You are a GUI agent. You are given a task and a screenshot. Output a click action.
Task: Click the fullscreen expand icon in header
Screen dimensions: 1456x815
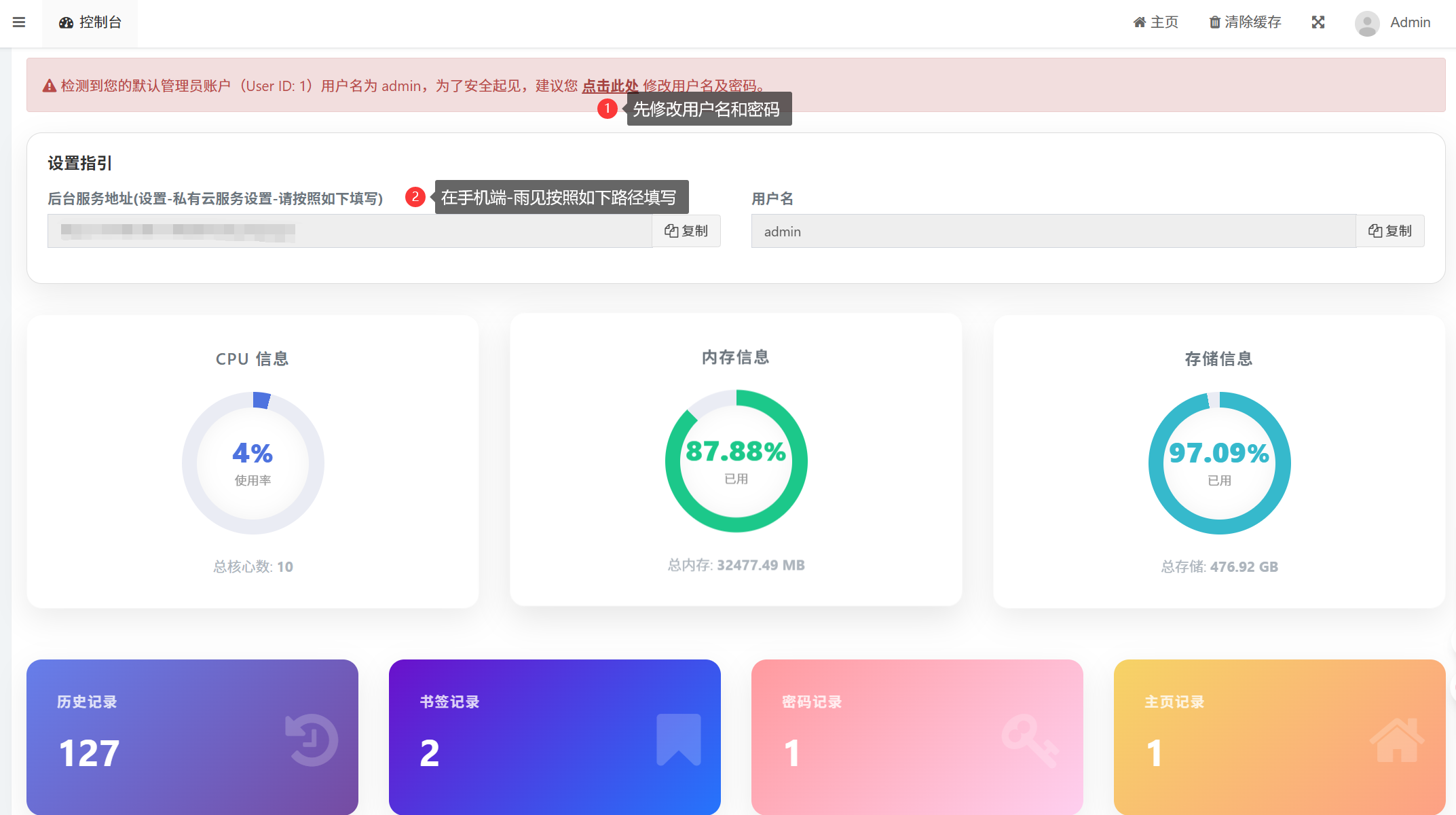(x=1318, y=22)
